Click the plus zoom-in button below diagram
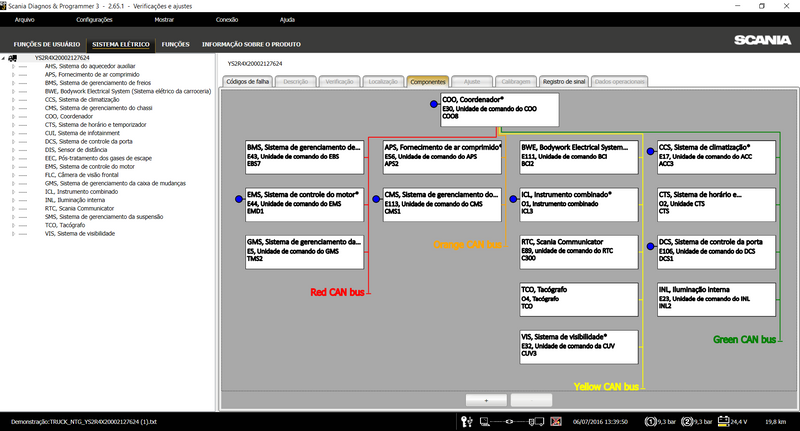Viewport: 800px width, 431px height. coord(486,400)
